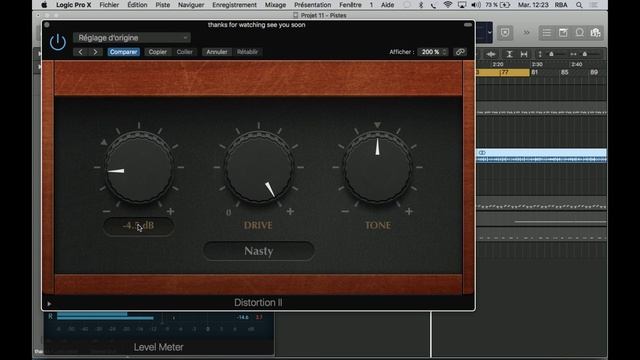
Task: Click the waveform zoom icon
Action: pyautogui.click(x=491, y=54)
